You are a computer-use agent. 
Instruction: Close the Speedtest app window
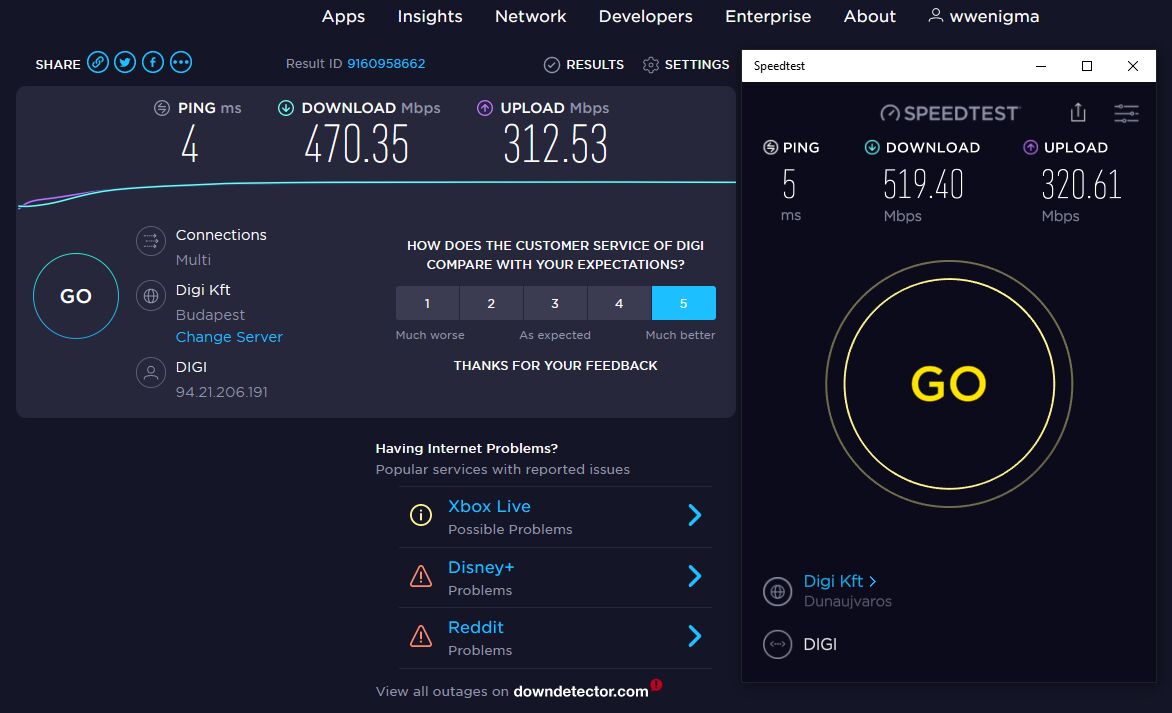[x=1133, y=66]
